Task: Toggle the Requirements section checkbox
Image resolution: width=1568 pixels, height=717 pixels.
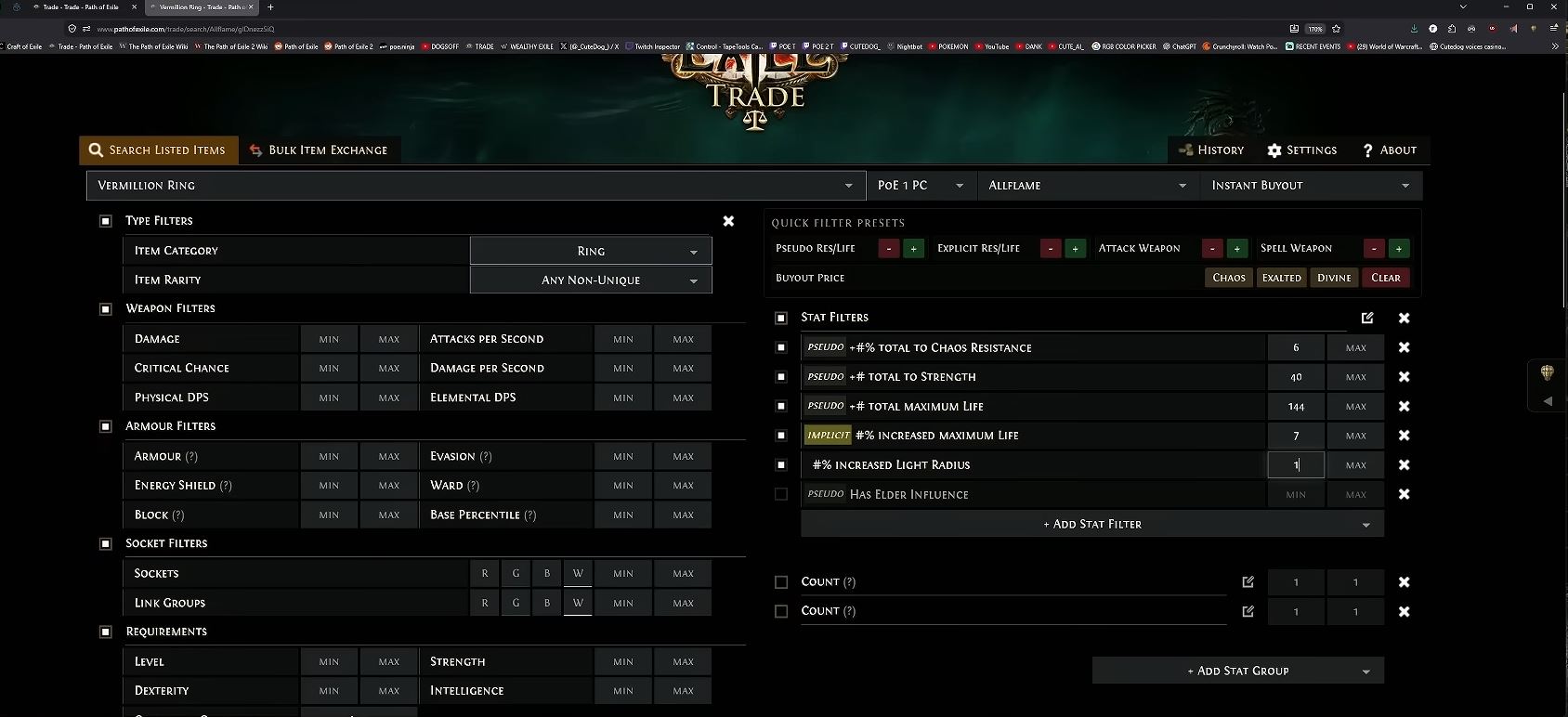Action: 106,632
